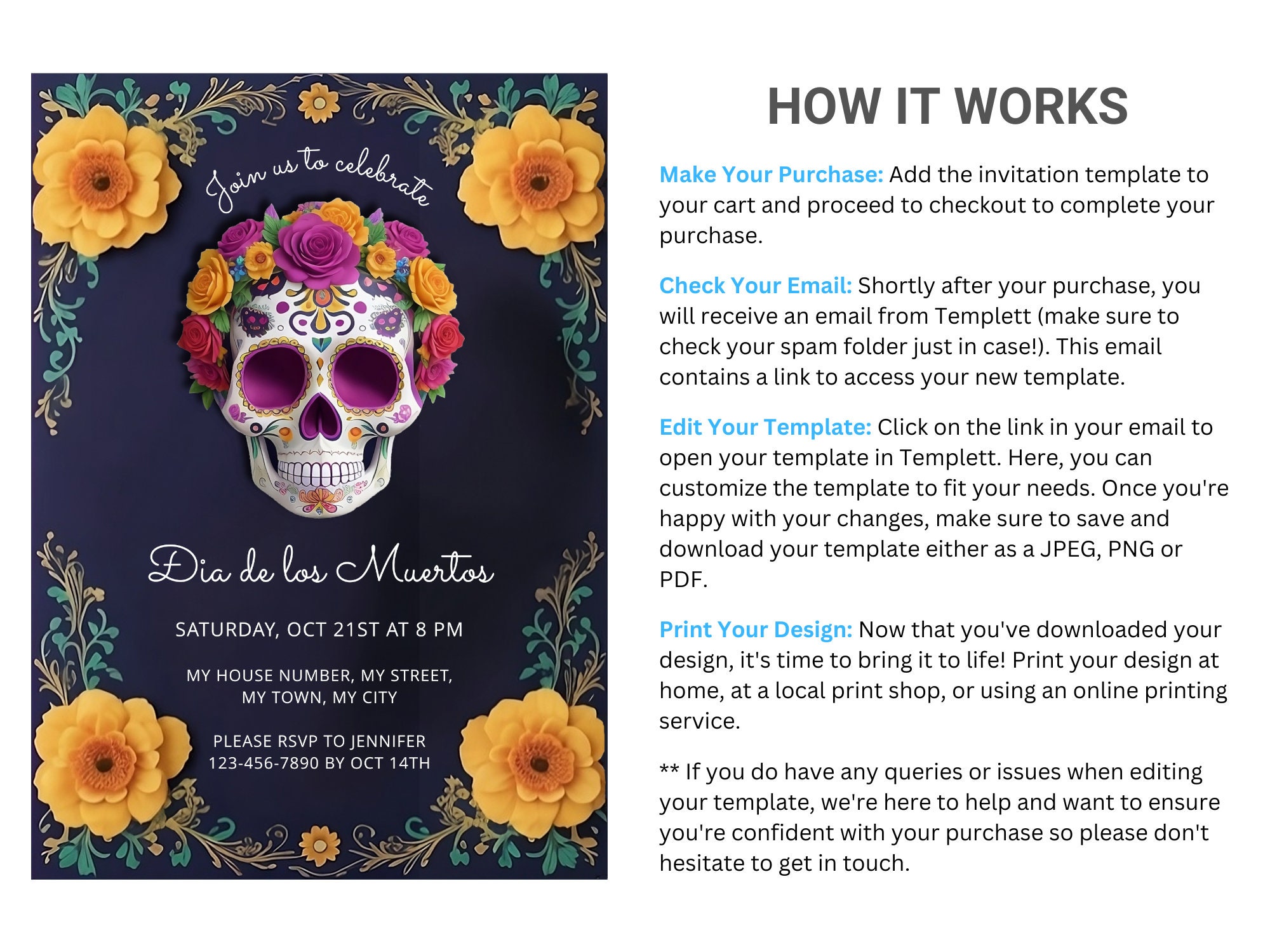Image resolution: width=1270 pixels, height=952 pixels.
Task: Click 'MY TOWN, MY CITY' line
Action: [319, 697]
